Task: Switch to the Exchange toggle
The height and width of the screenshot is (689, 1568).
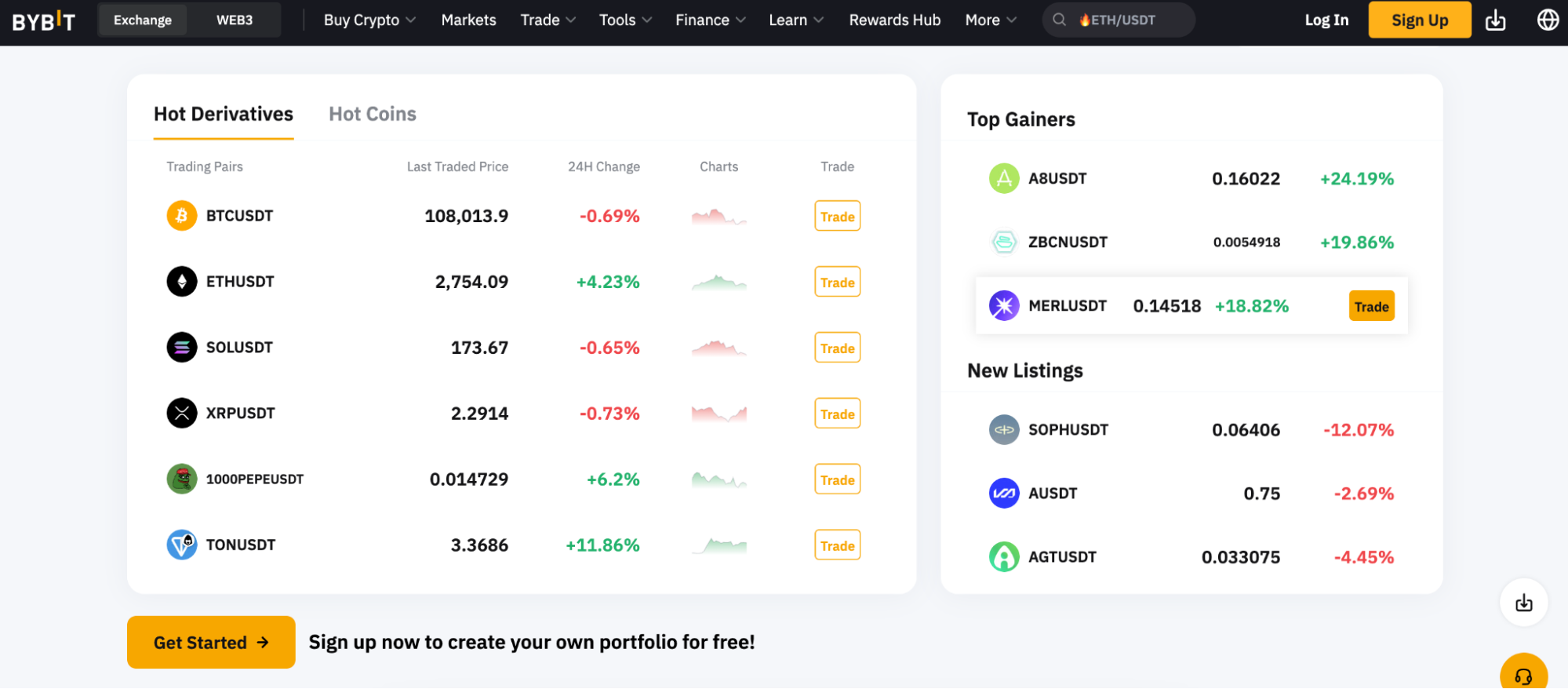Action: 143,20
